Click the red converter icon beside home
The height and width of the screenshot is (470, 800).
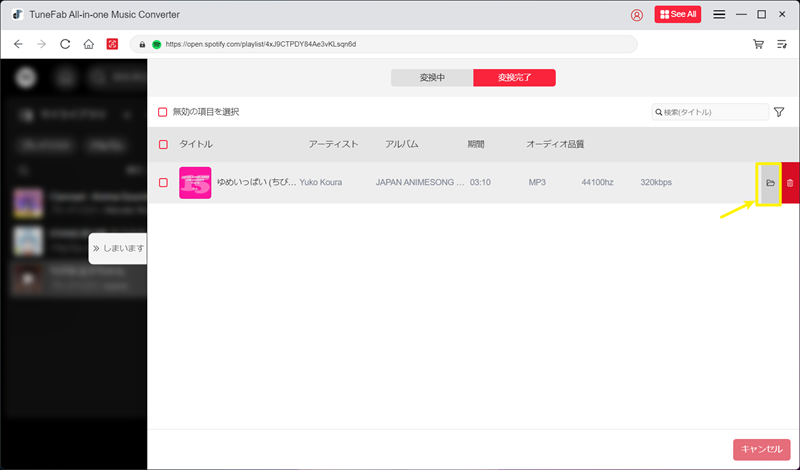click(112, 44)
